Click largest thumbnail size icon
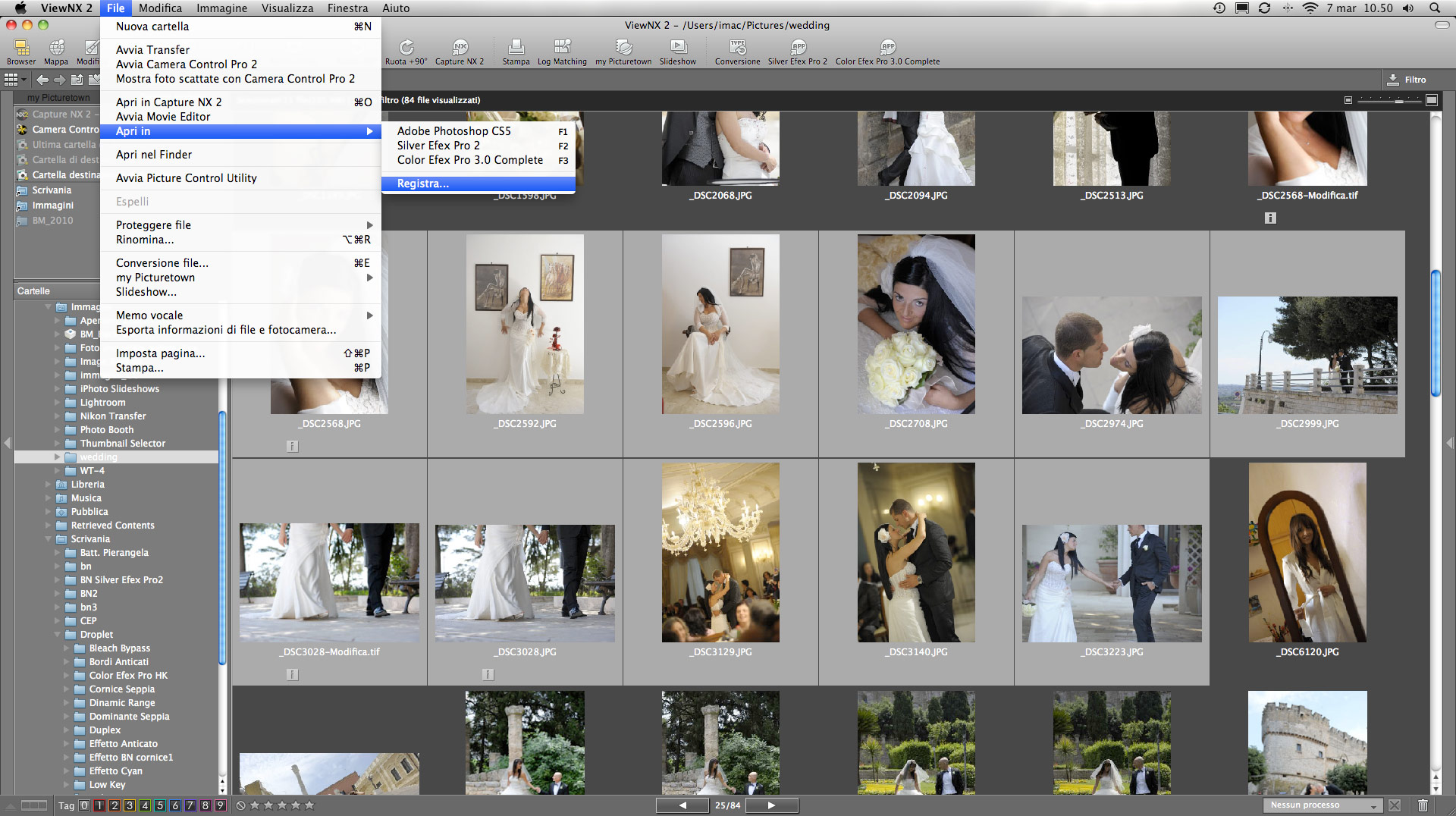This screenshot has height=816, width=1456. (x=1432, y=100)
